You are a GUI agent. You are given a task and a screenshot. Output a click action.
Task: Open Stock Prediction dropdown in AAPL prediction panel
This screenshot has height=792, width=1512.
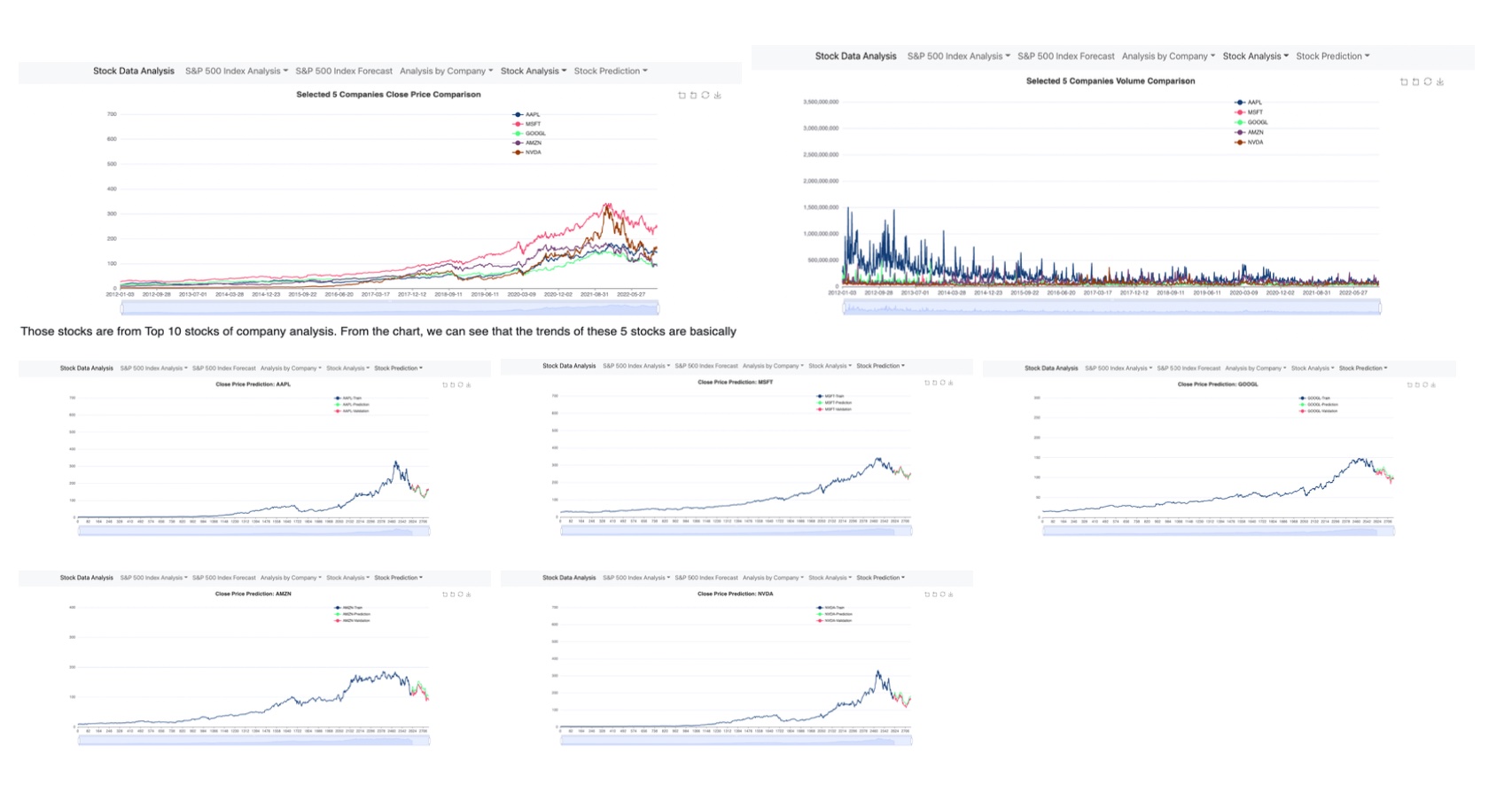click(398, 368)
